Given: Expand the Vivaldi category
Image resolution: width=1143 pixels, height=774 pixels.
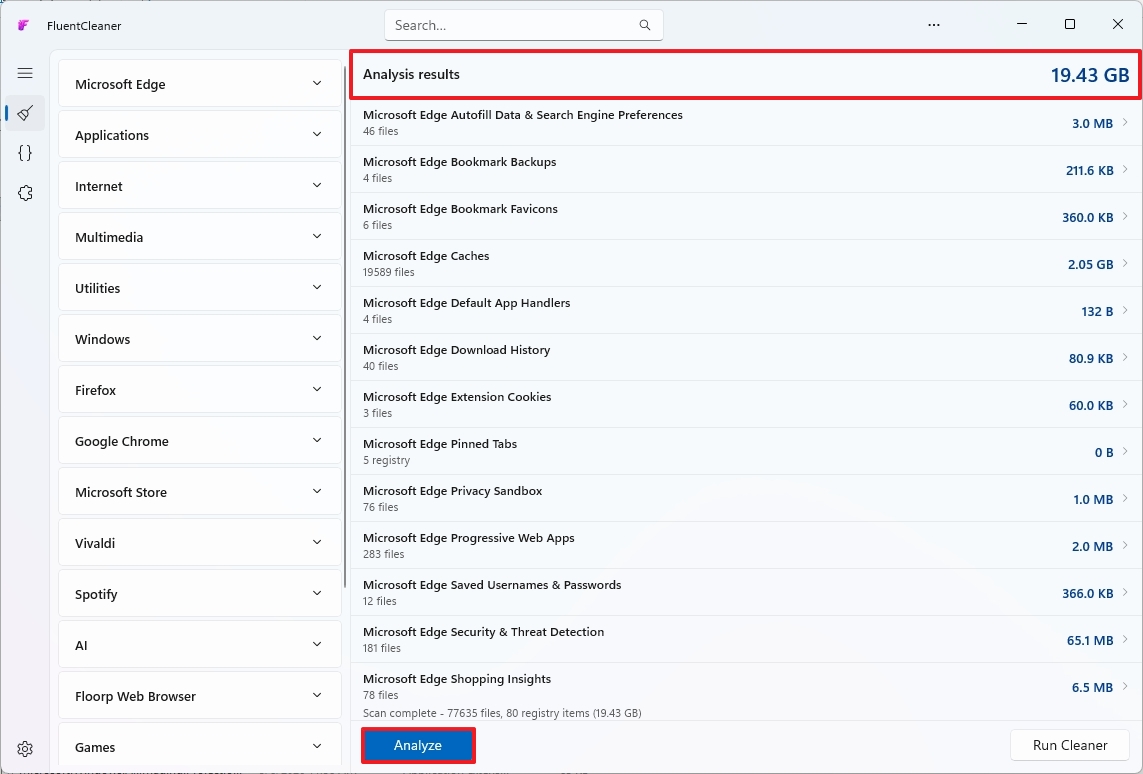Looking at the screenshot, I should point(200,543).
